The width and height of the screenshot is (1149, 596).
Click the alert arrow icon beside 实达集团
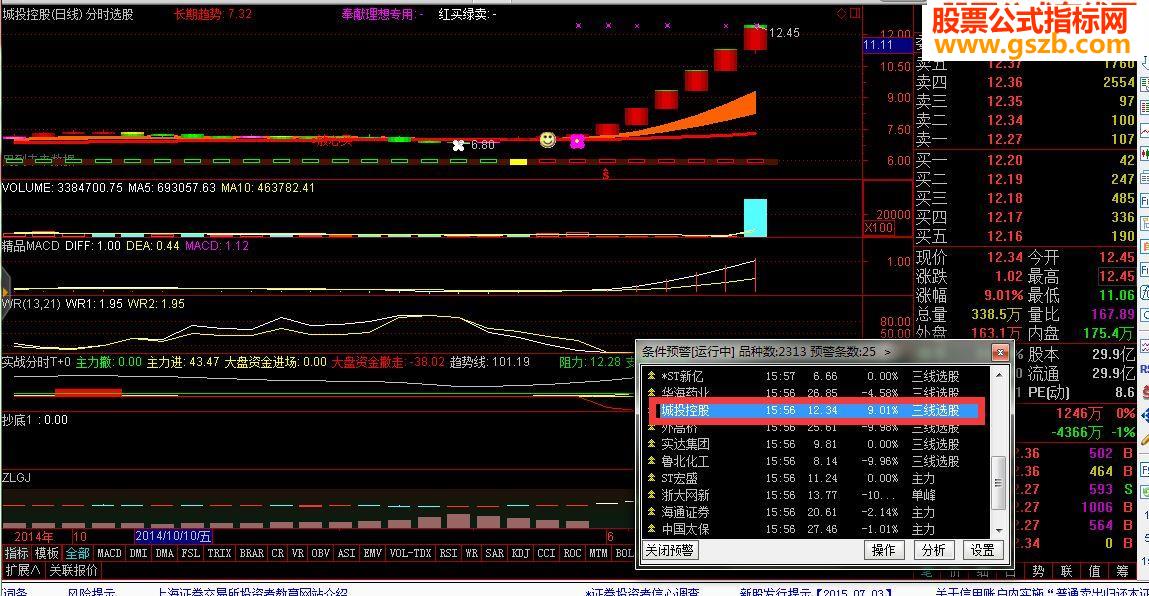pyautogui.click(x=651, y=444)
